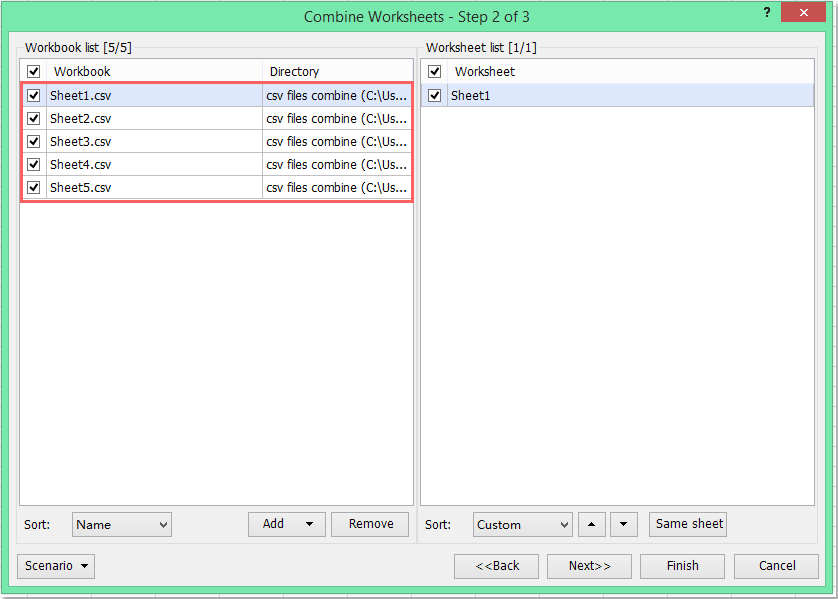Image resolution: width=838 pixels, height=599 pixels.
Task: Click the help question mark icon
Action: [x=767, y=13]
